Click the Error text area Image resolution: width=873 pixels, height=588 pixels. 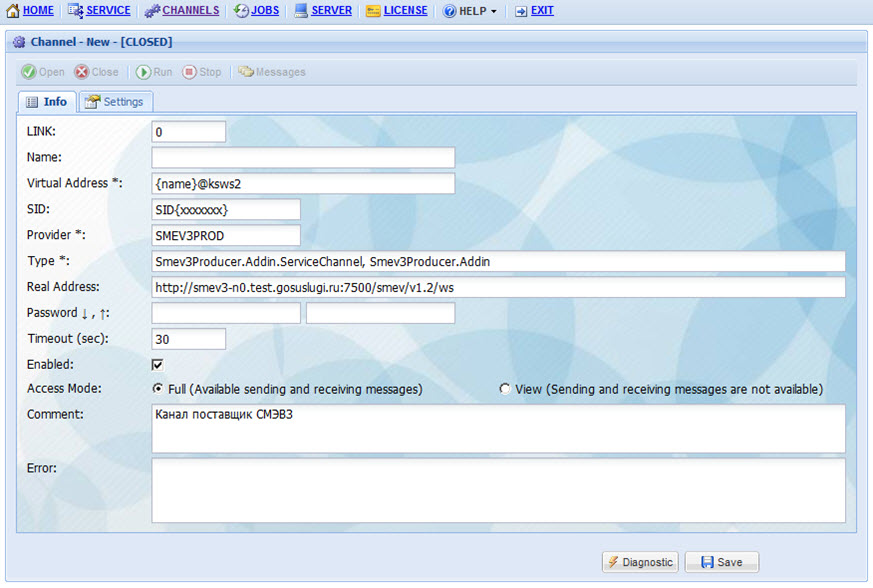click(x=498, y=491)
